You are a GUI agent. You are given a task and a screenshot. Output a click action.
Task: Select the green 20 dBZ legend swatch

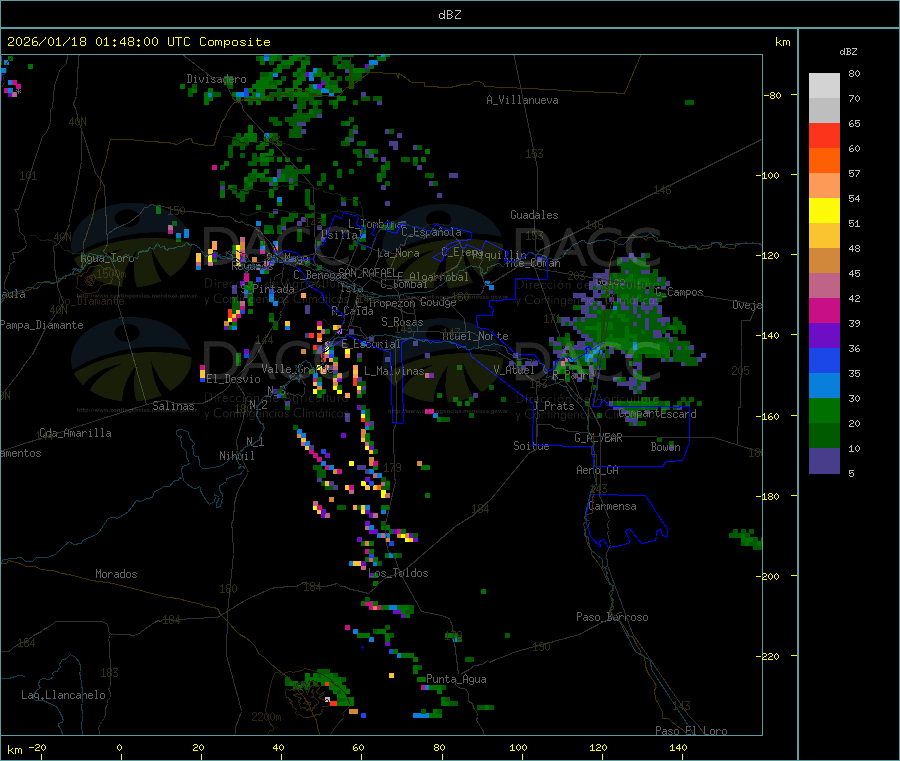[x=824, y=410]
